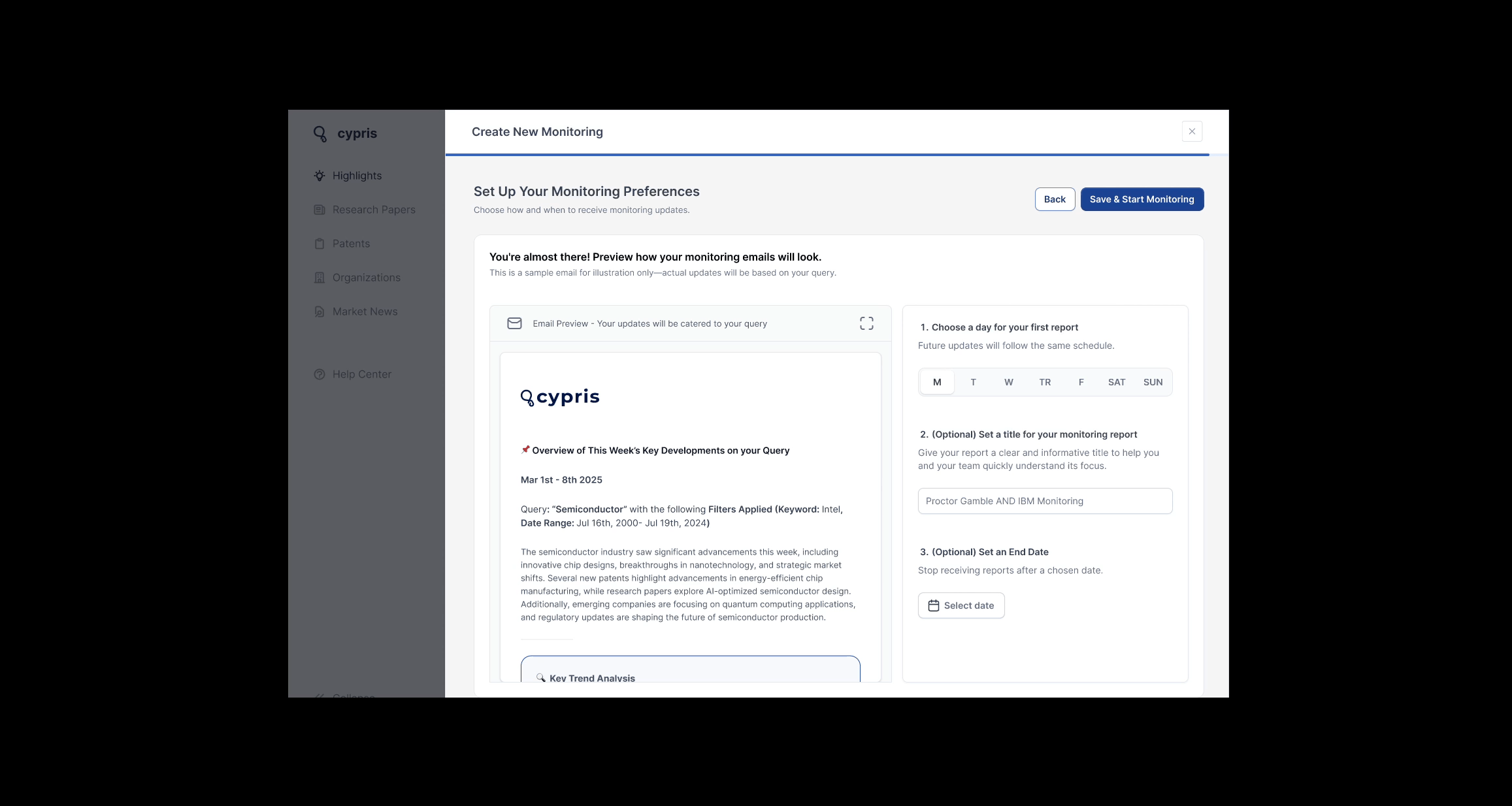
Task: Open Highlights in the sidebar
Action: tap(357, 176)
